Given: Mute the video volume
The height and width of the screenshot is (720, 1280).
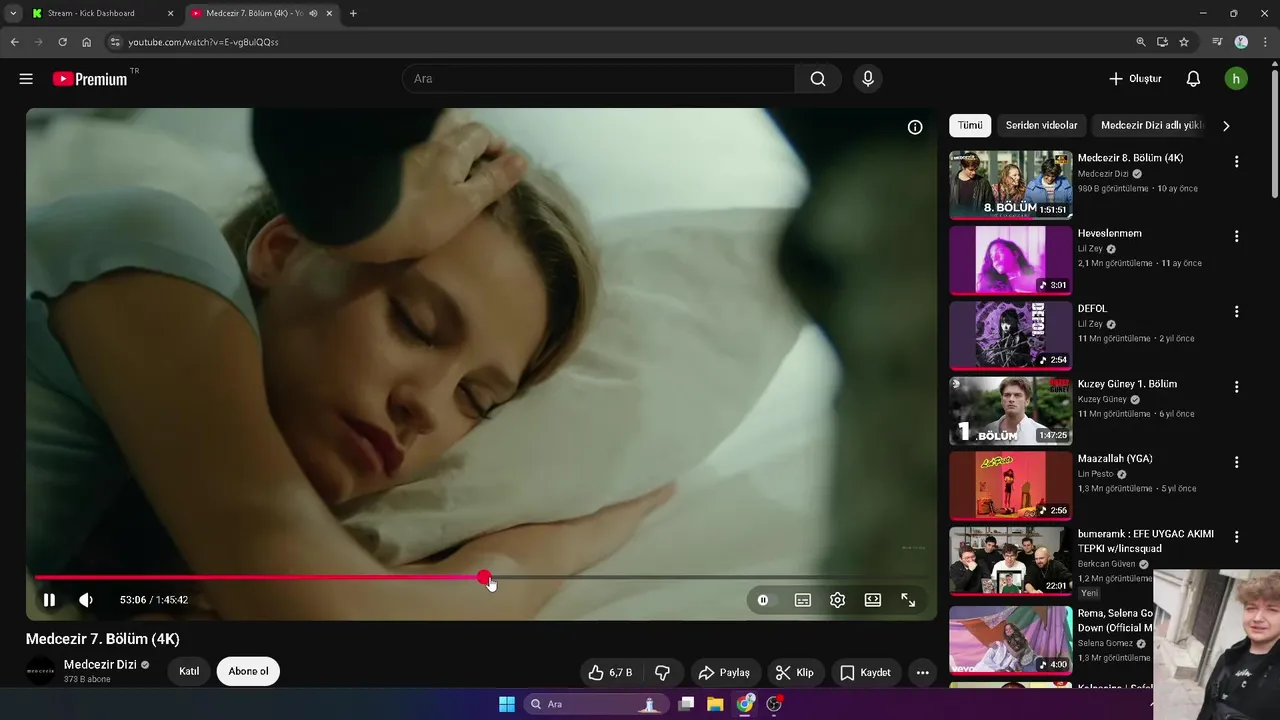Looking at the screenshot, I should click(x=86, y=600).
